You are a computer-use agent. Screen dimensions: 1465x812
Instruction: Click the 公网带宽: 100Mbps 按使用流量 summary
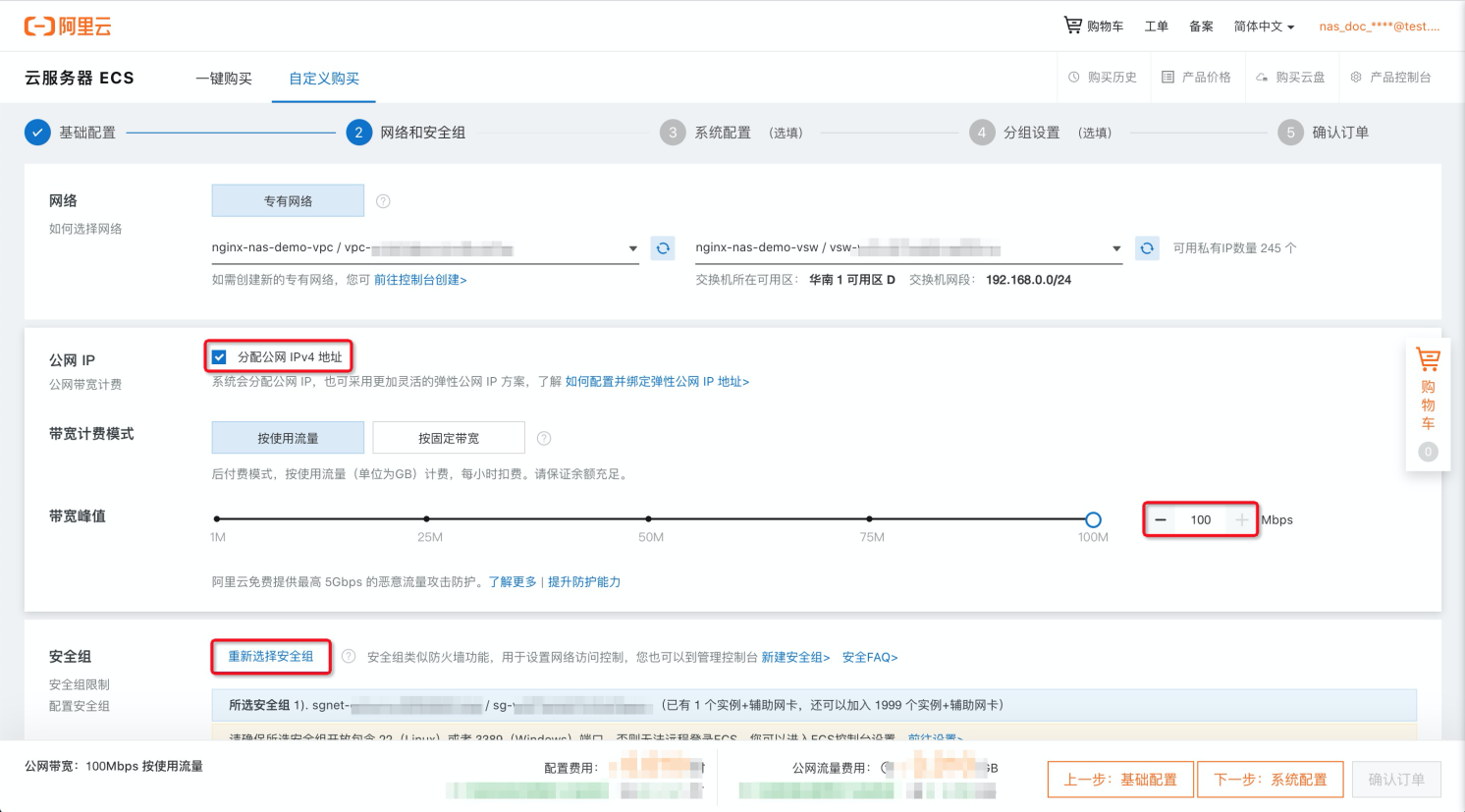pyautogui.click(x=114, y=767)
